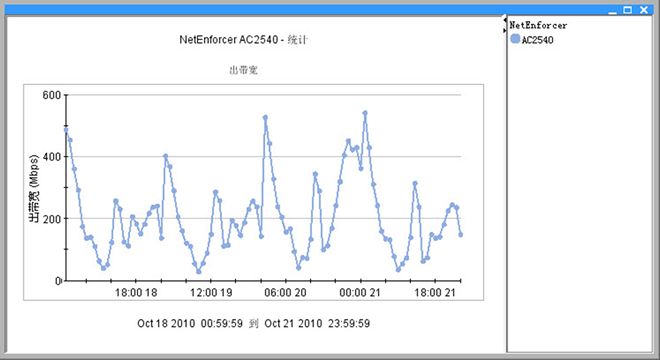Viewport: 660px width, 360px height.
Task: Click the 00:00 21 time axis label
Action: click(360, 293)
